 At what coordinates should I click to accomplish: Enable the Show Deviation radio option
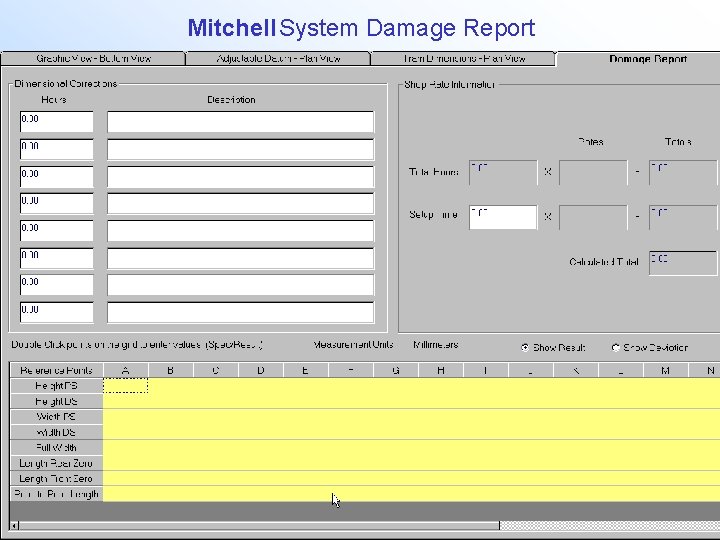[616, 348]
